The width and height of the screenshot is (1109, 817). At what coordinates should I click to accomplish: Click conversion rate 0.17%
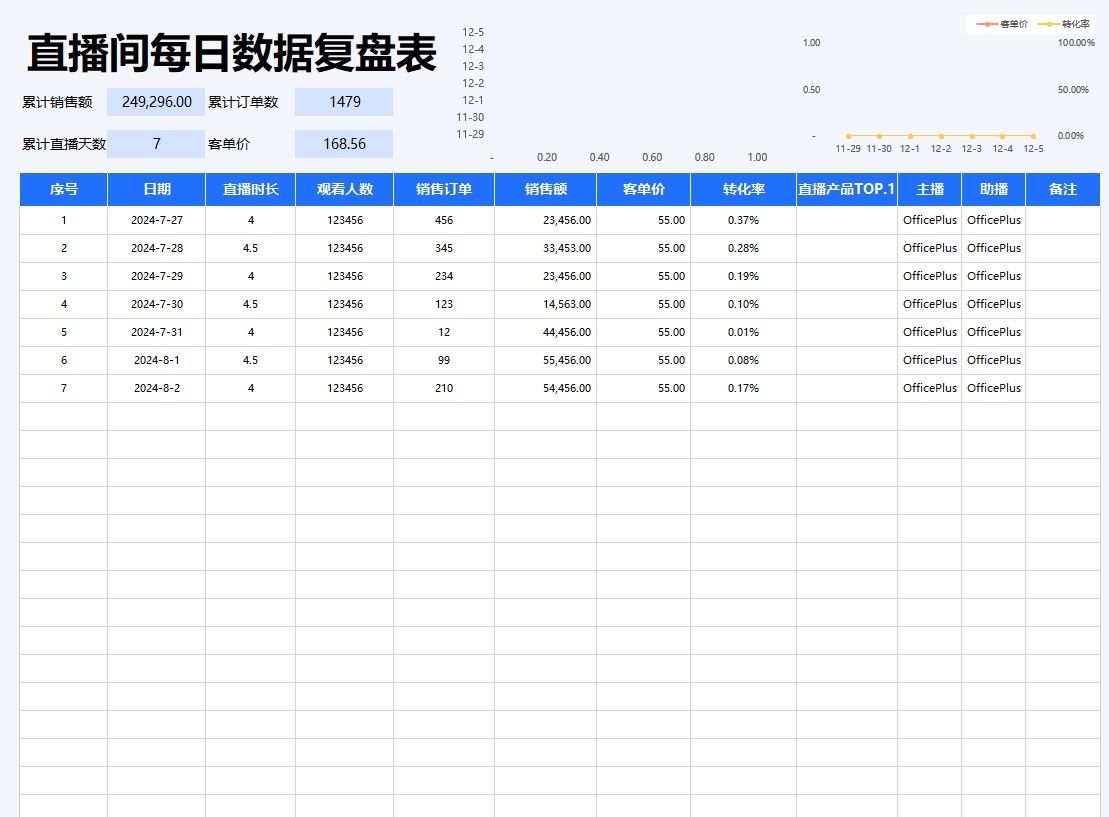(743, 388)
